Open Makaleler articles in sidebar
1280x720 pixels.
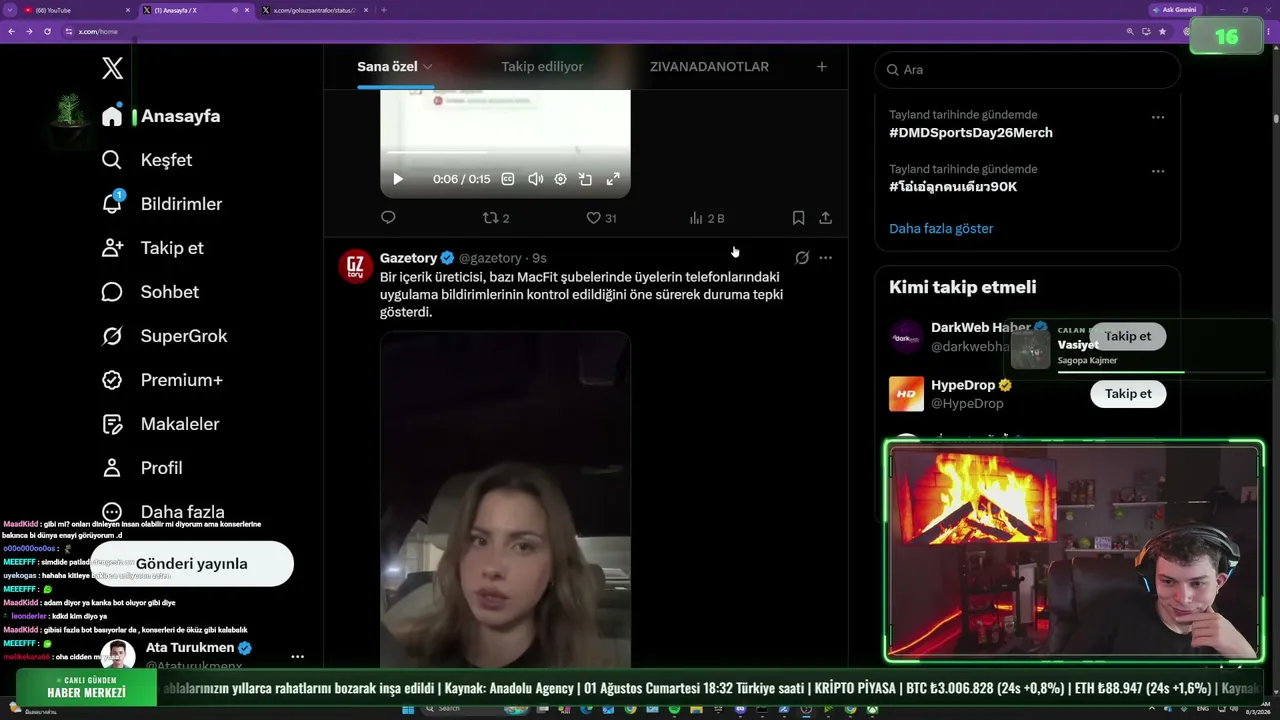tap(160, 424)
